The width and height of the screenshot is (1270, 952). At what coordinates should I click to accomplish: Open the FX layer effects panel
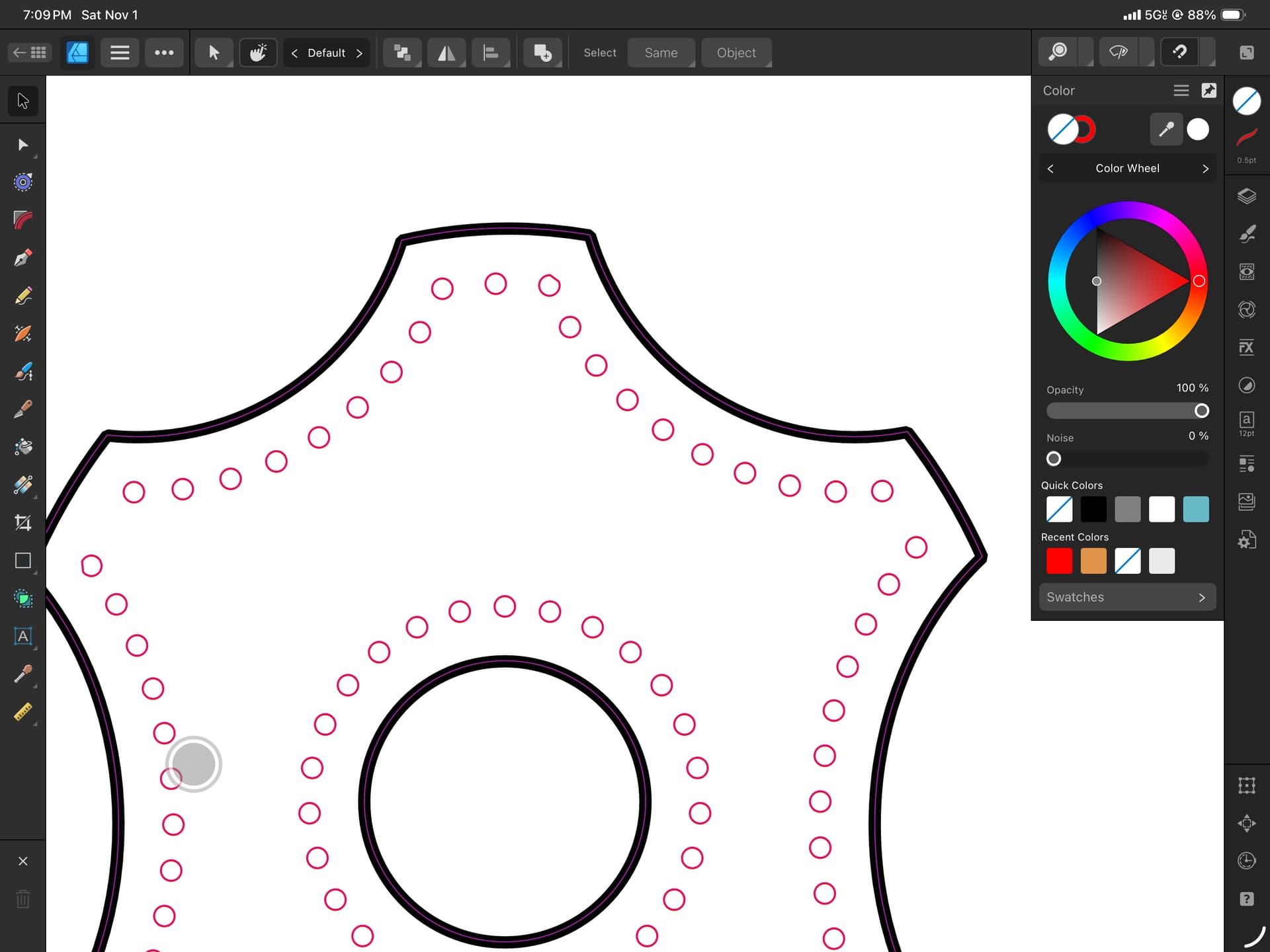tap(1246, 347)
